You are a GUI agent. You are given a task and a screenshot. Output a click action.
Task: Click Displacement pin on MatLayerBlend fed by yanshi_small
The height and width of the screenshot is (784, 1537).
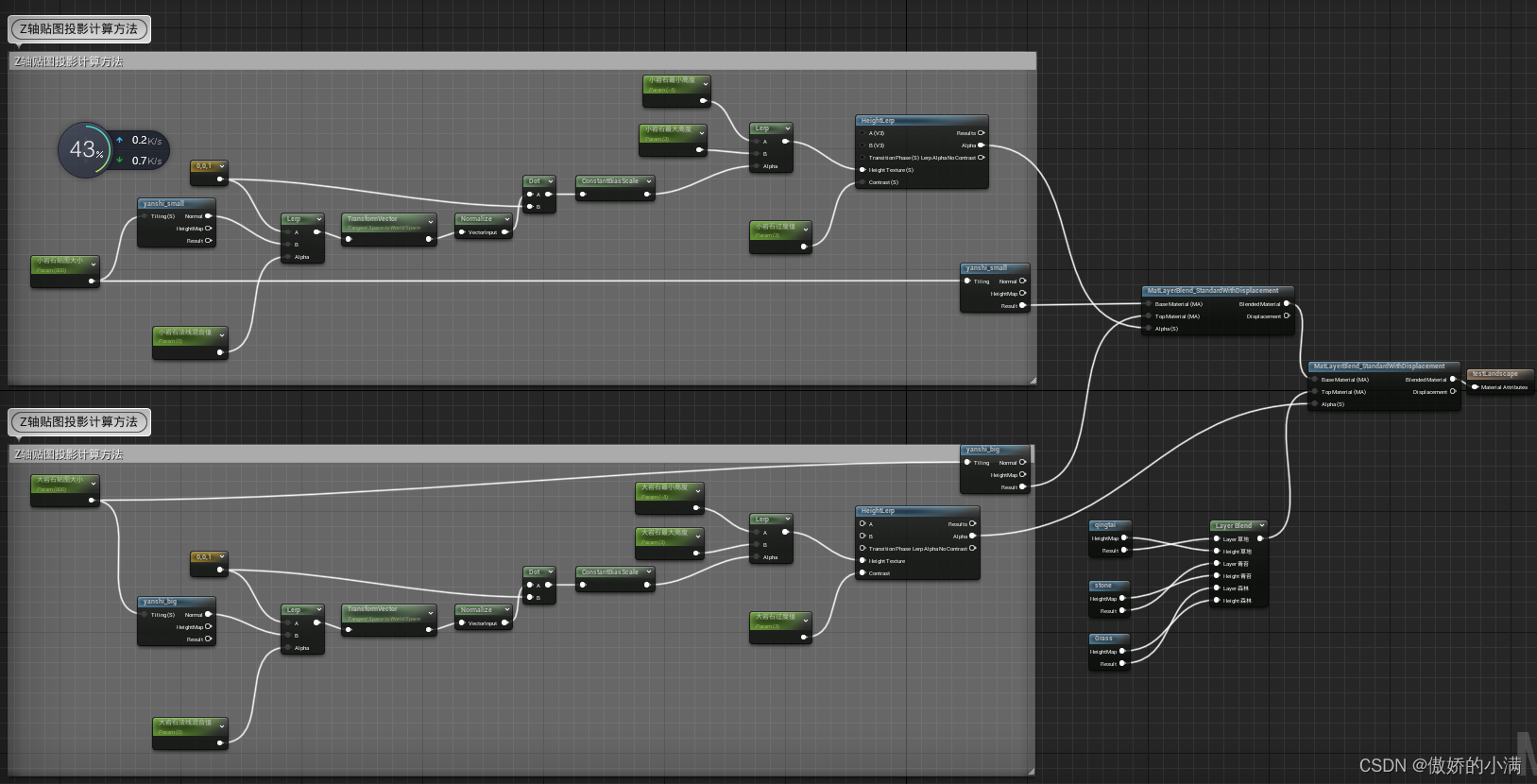(x=1286, y=316)
